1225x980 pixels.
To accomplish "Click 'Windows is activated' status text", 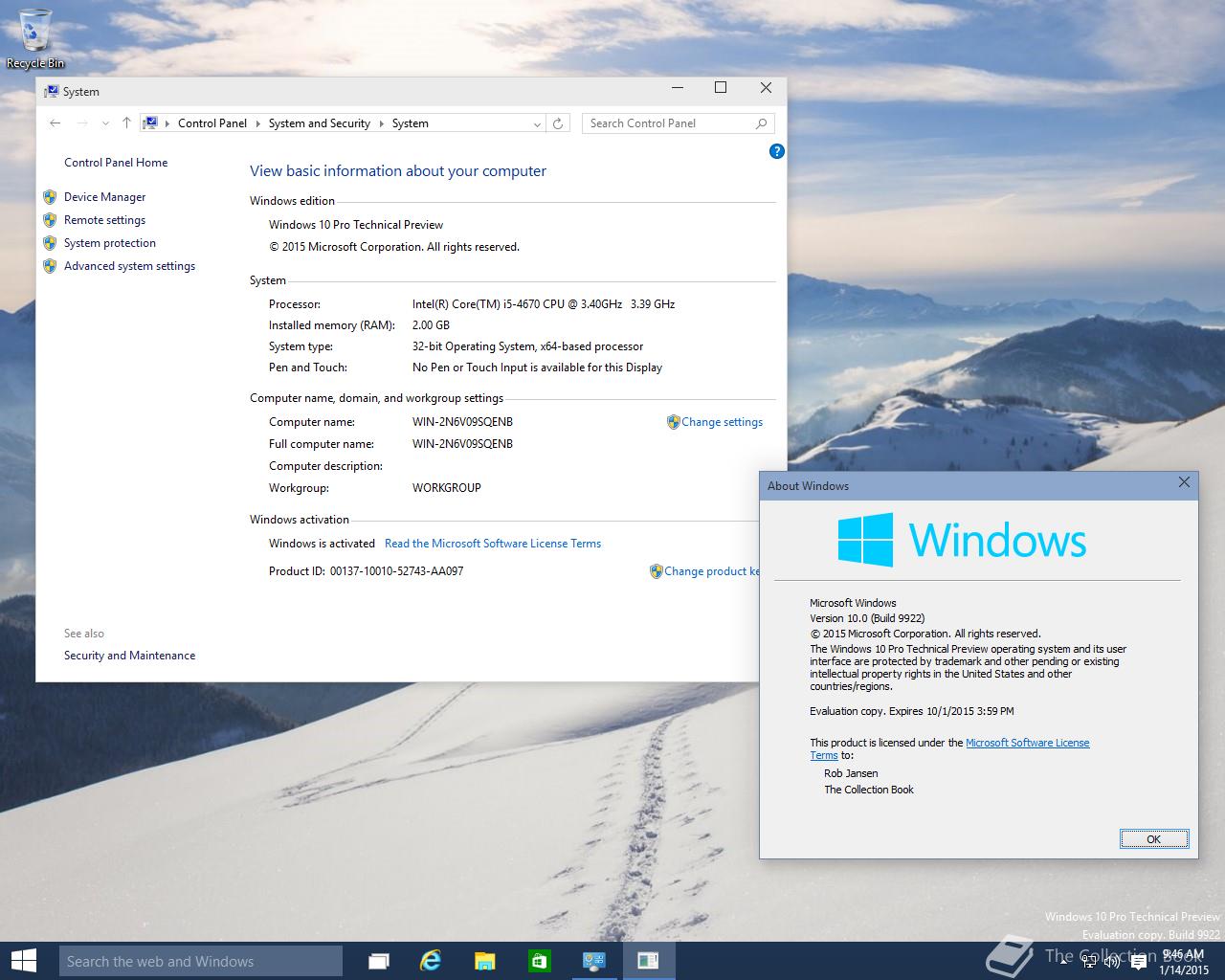I will [x=322, y=544].
